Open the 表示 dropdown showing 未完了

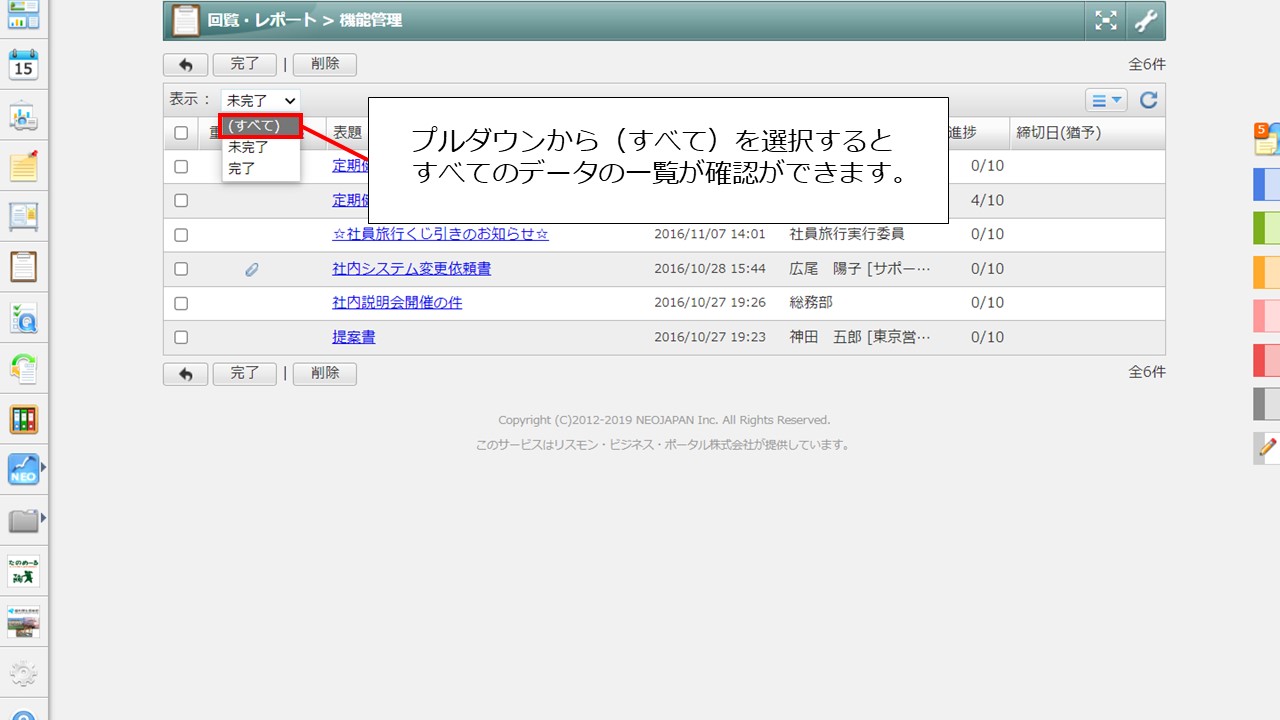pos(261,100)
